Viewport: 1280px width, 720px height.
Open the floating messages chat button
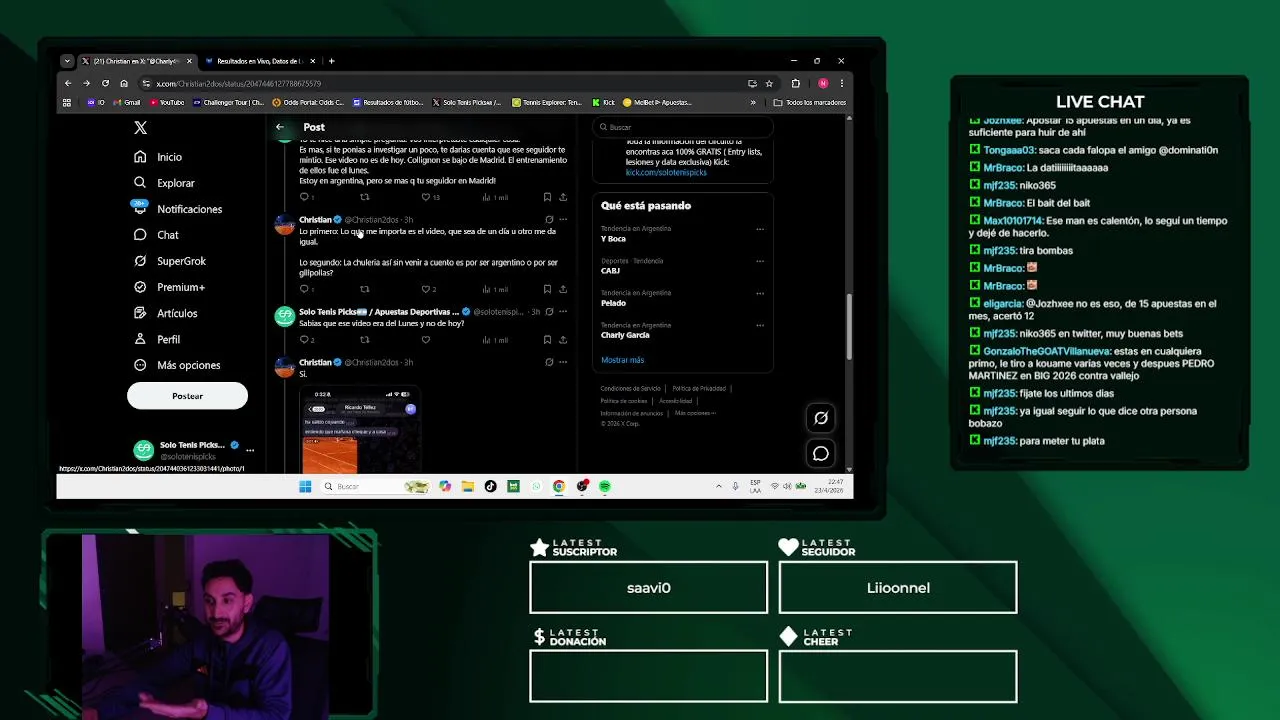[x=821, y=454]
